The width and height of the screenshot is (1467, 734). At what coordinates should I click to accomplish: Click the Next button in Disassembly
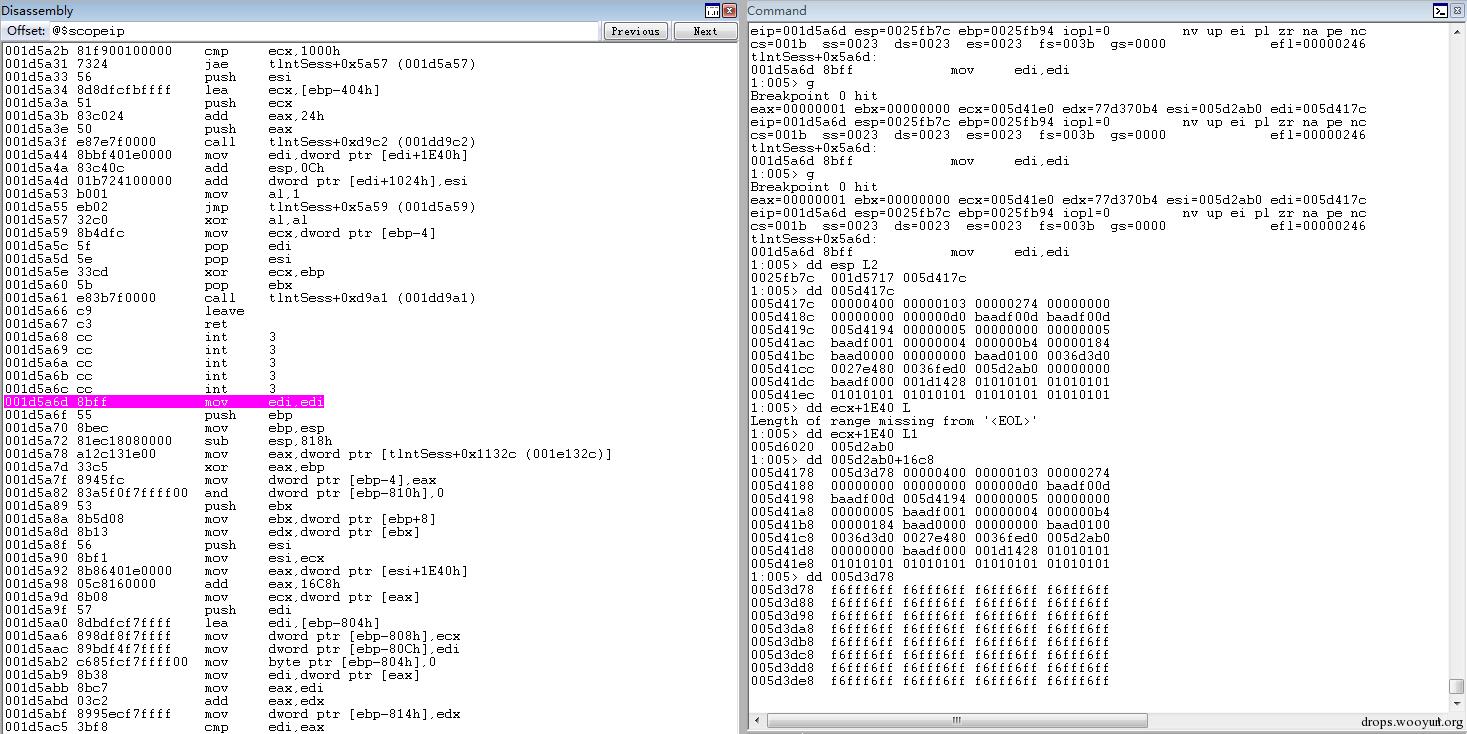pyautogui.click(x=705, y=31)
